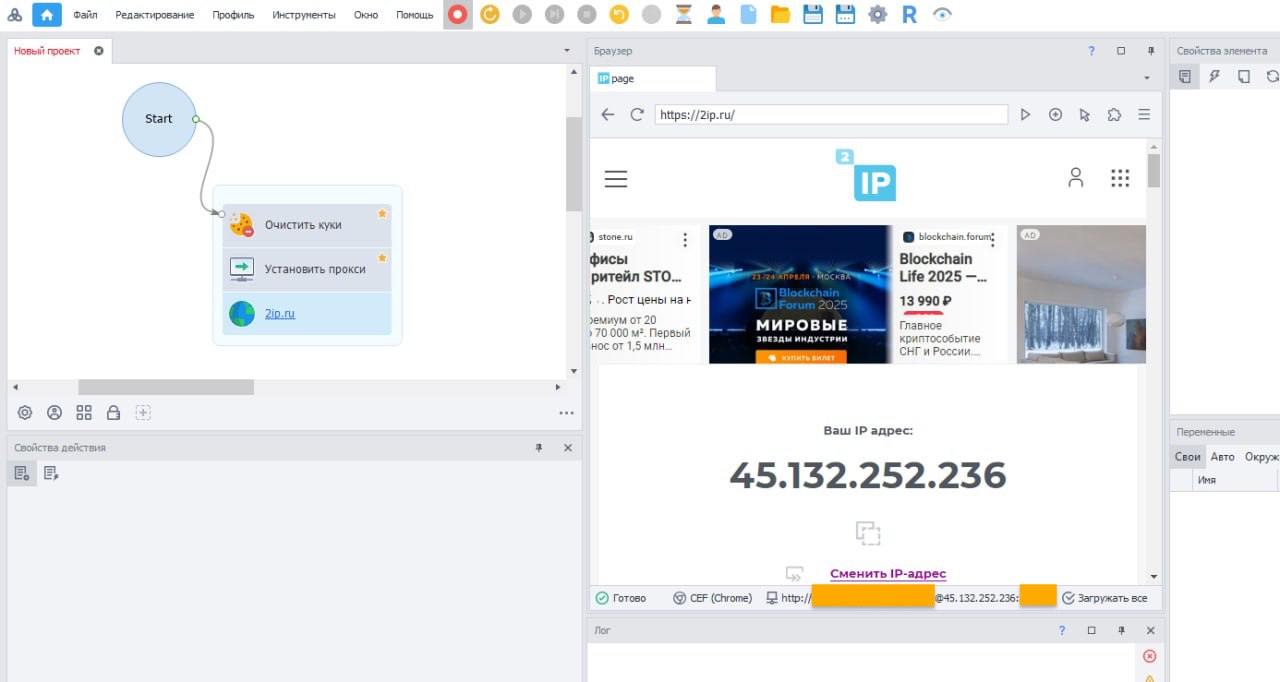Viewport: 1280px width, 682px height.
Task: Click circled plus icon in browser bar
Action: (1055, 115)
